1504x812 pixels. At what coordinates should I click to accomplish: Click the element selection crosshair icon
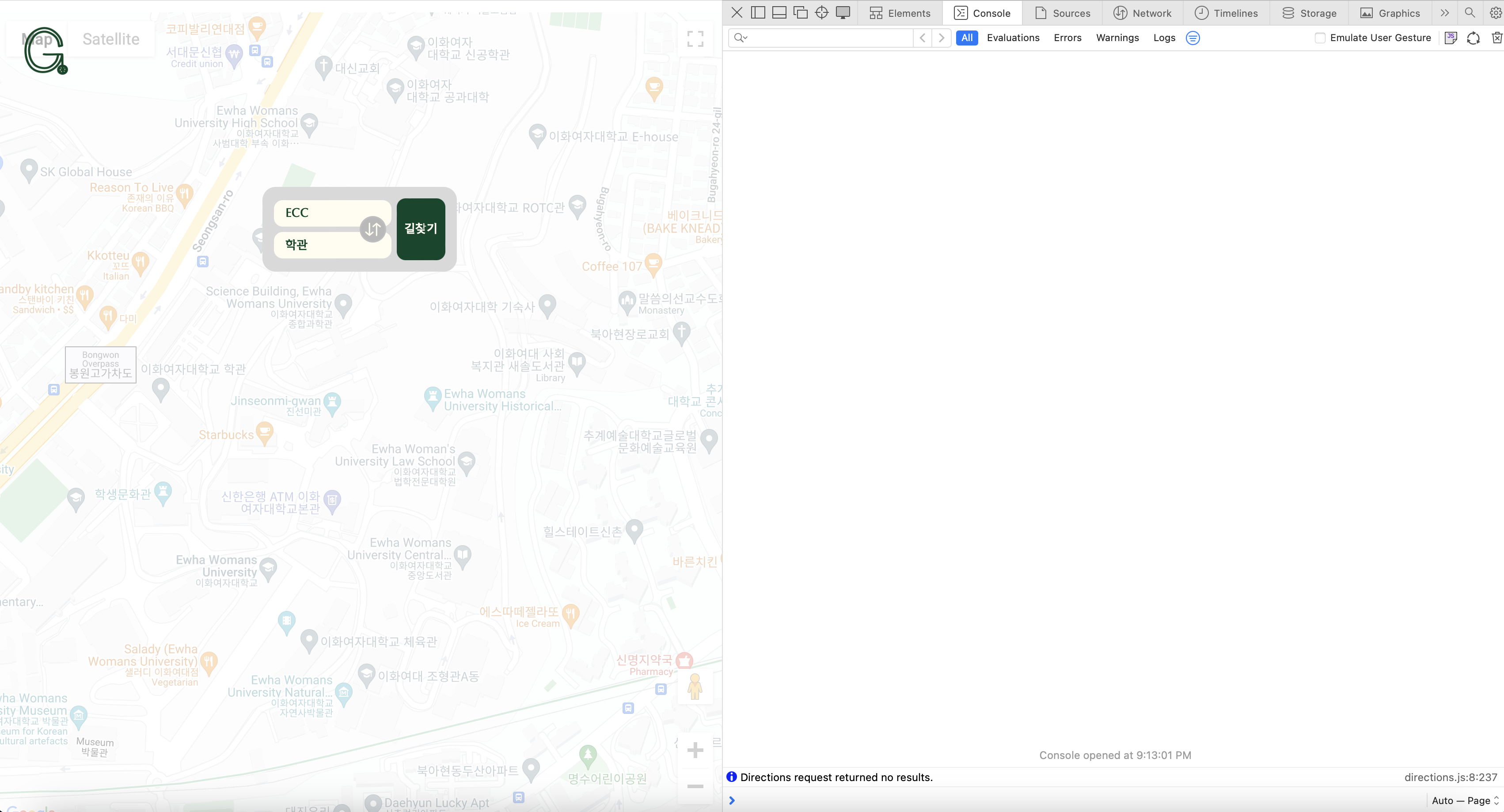click(x=821, y=13)
